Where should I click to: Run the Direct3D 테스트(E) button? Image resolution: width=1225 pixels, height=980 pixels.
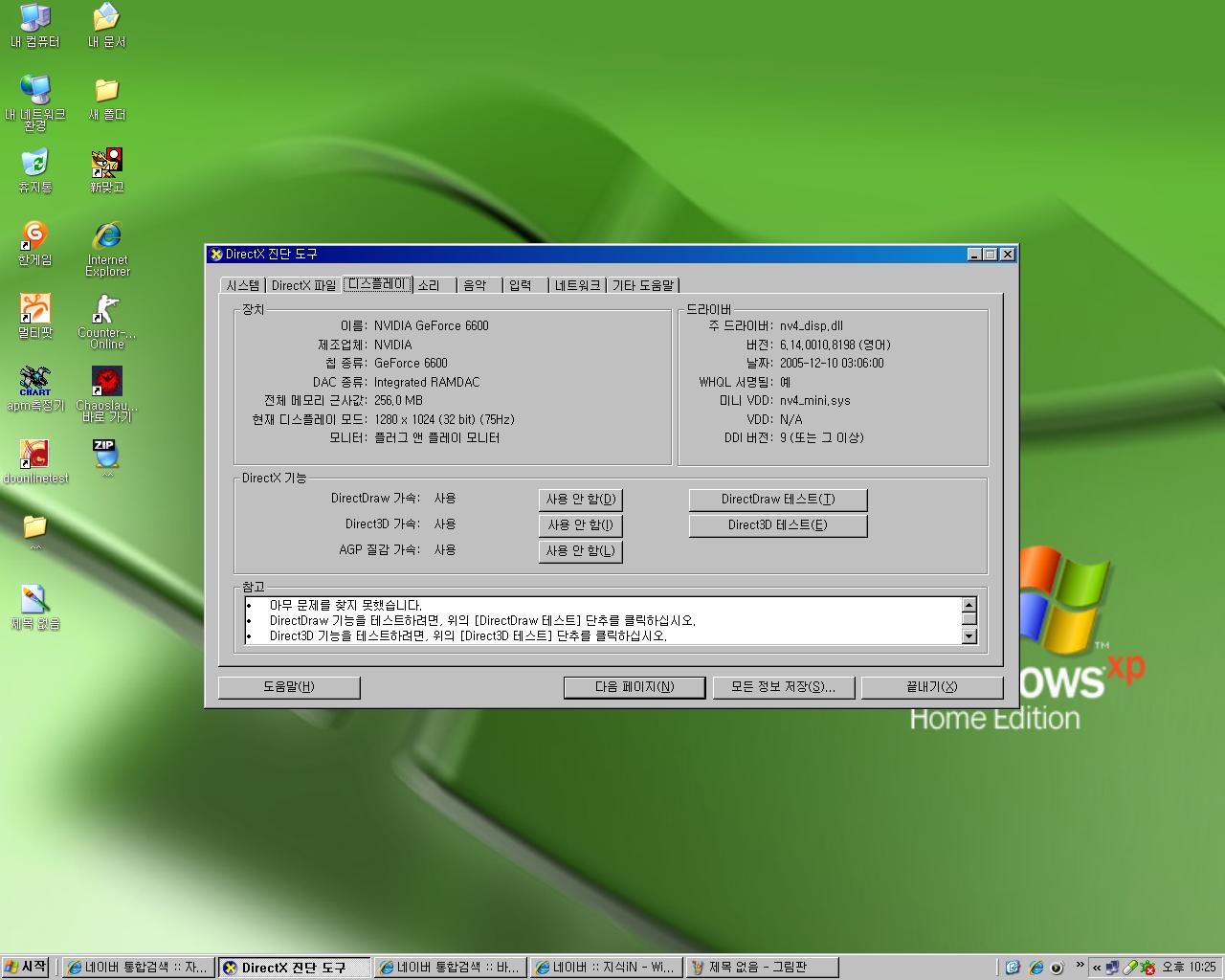(x=778, y=525)
